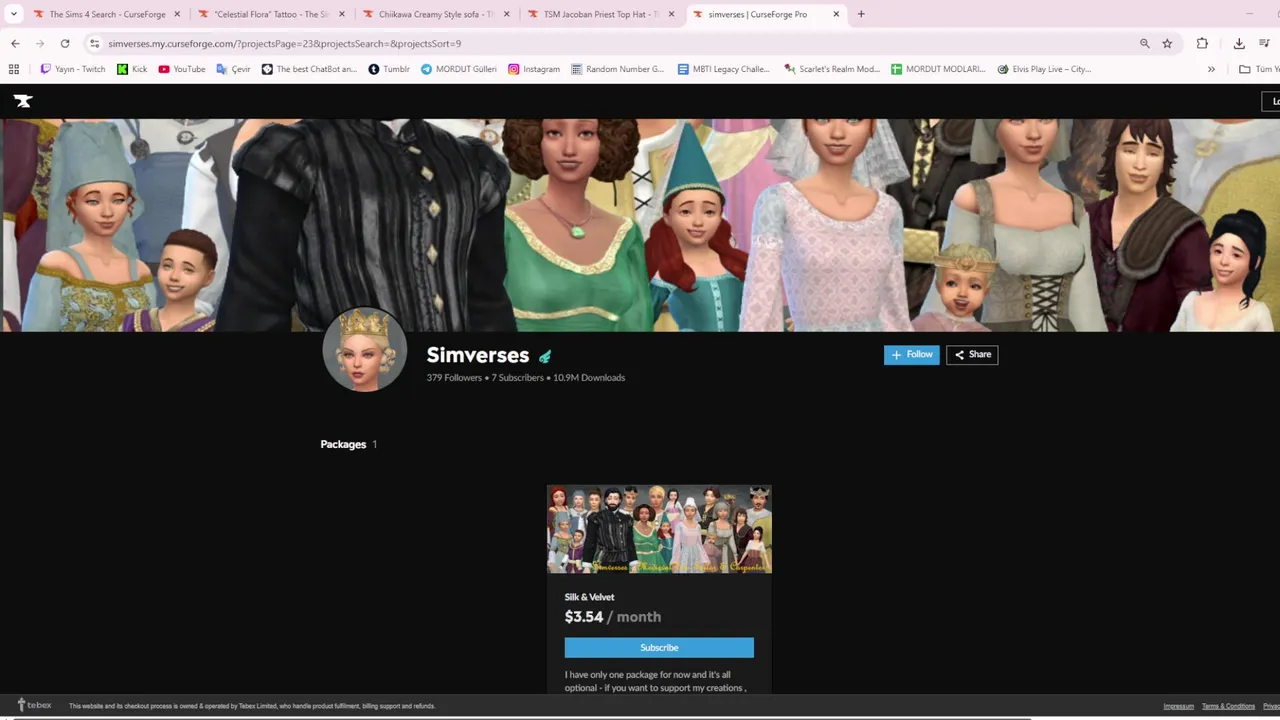Click the Simverses profile avatar

[364, 349]
